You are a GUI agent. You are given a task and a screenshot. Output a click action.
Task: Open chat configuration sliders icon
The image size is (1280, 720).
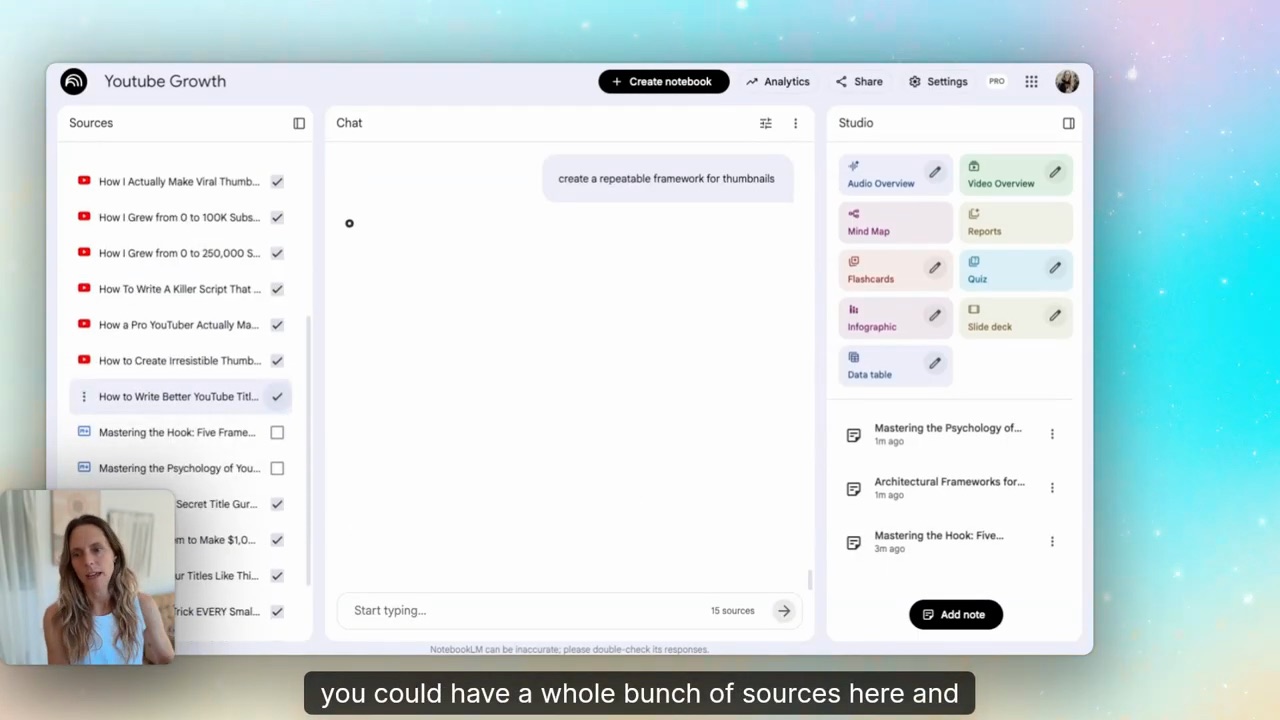click(x=766, y=123)
